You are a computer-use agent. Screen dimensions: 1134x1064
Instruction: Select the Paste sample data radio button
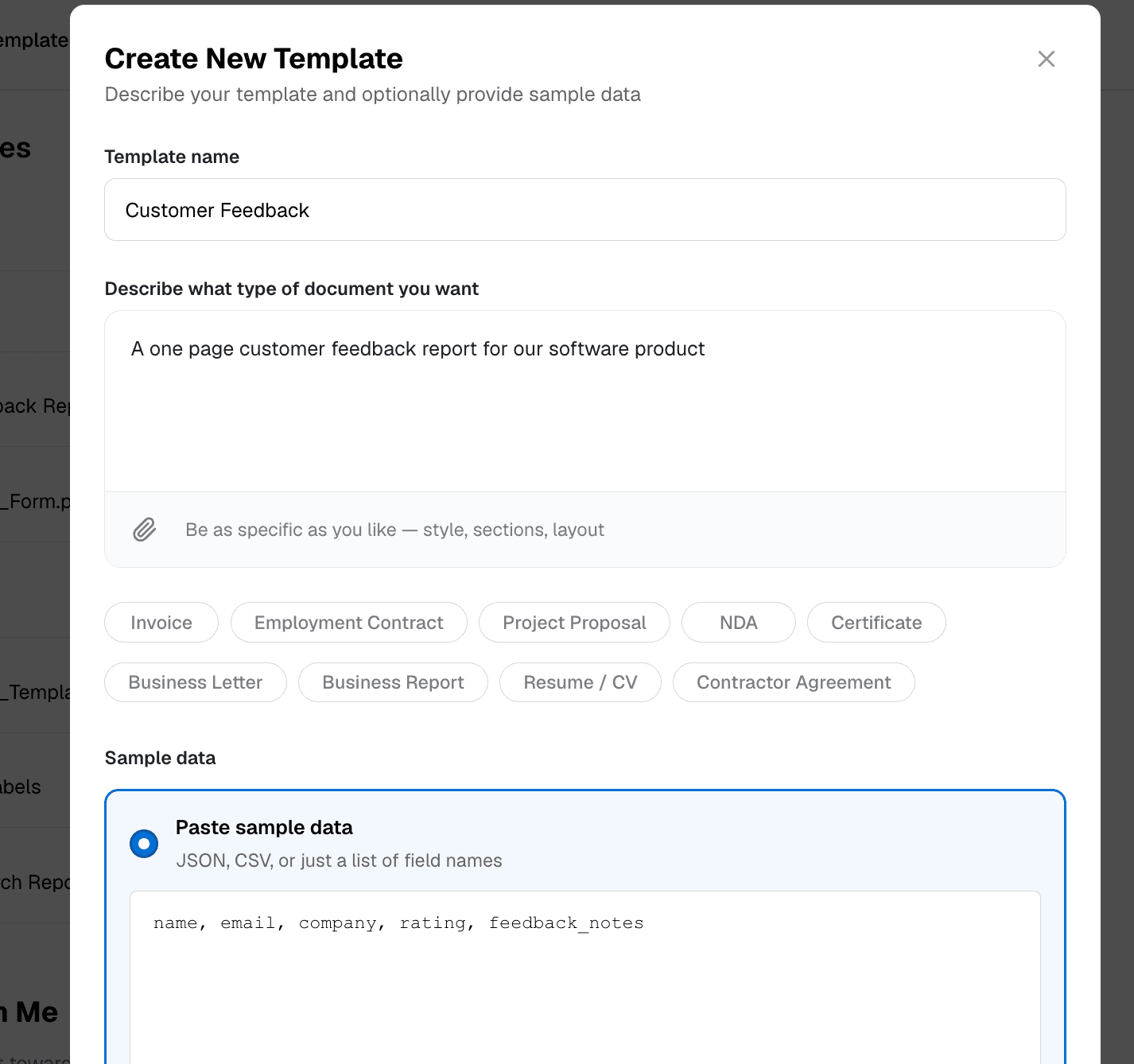(x=144, y=844)
